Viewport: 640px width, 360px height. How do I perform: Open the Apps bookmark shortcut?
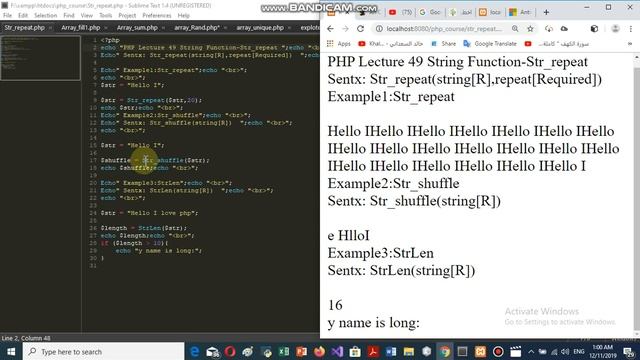(339, 44)
